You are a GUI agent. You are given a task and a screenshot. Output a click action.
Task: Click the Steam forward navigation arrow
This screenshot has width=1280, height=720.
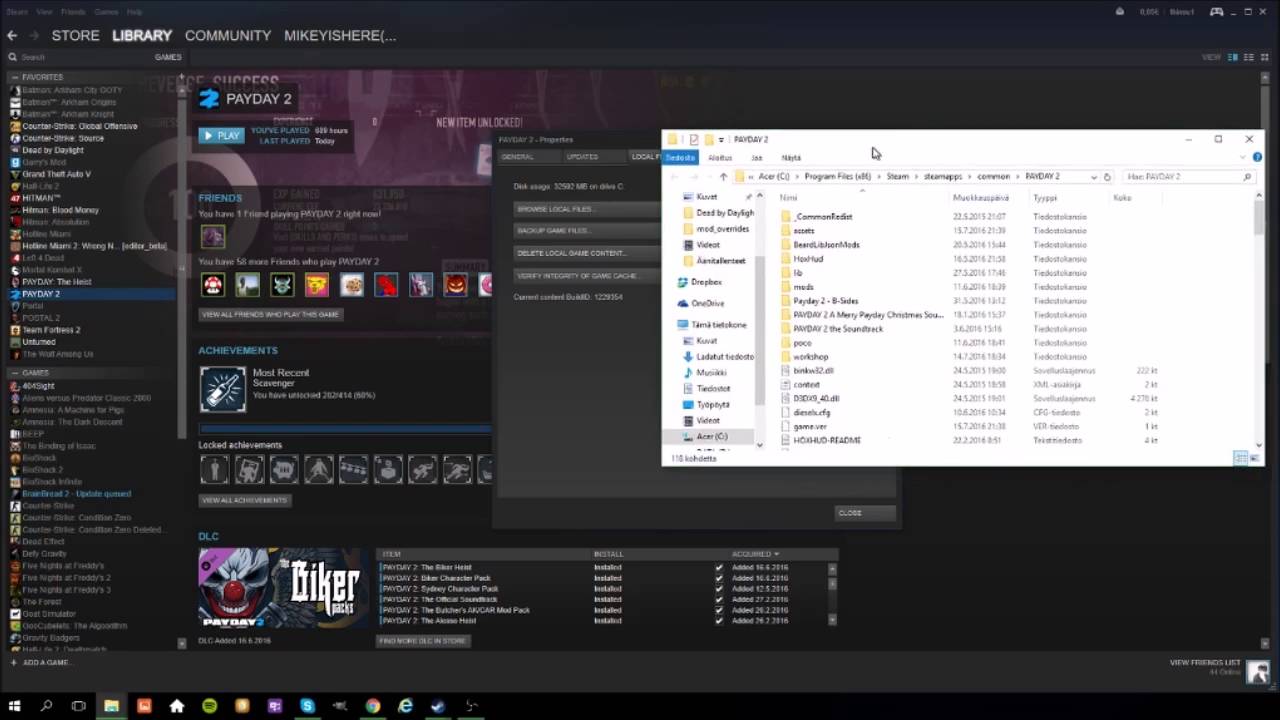35,35
